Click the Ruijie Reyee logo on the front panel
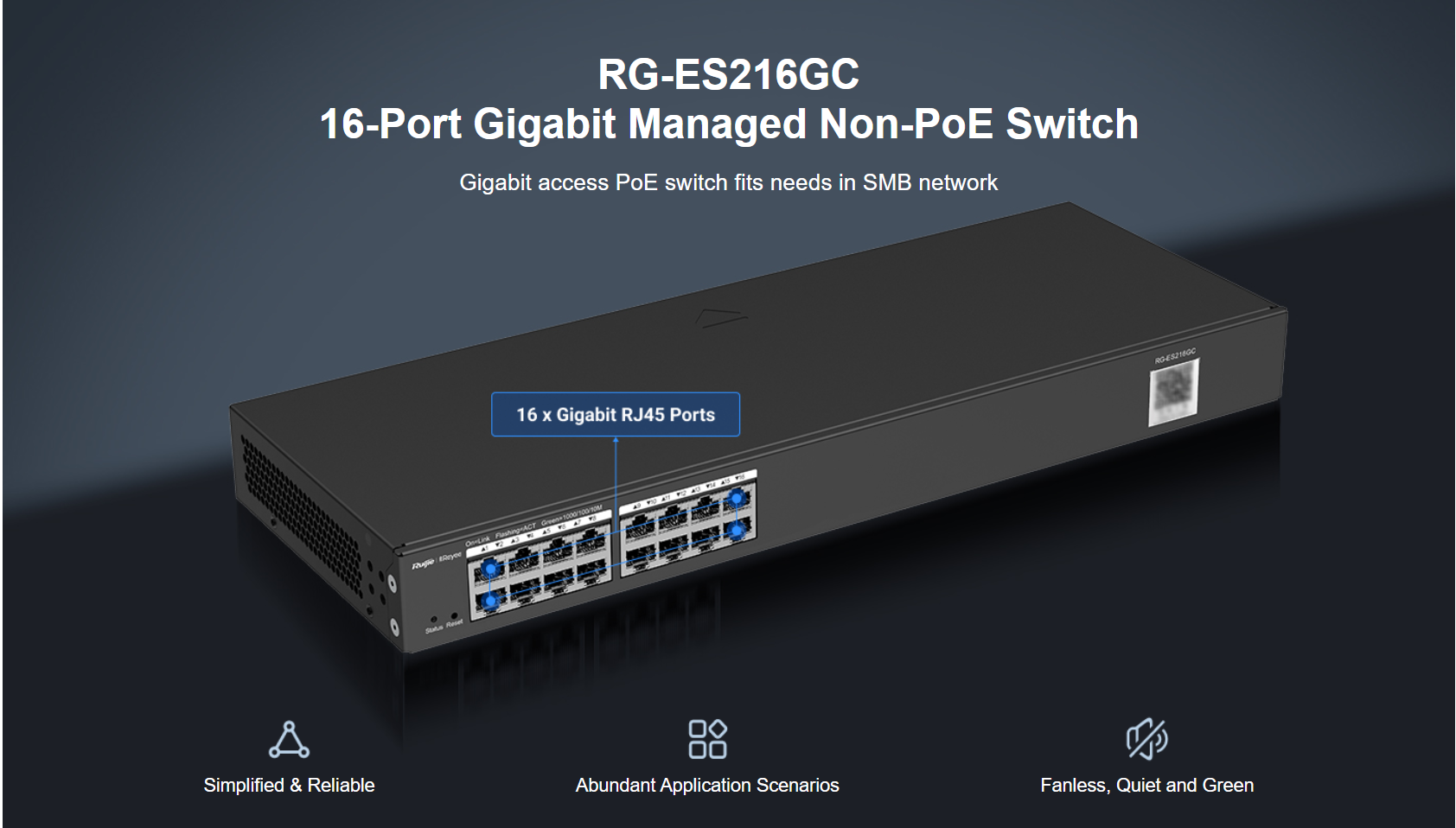This screenshot has width=1456, height=828. pyautogui.click(x=437, y=561)
